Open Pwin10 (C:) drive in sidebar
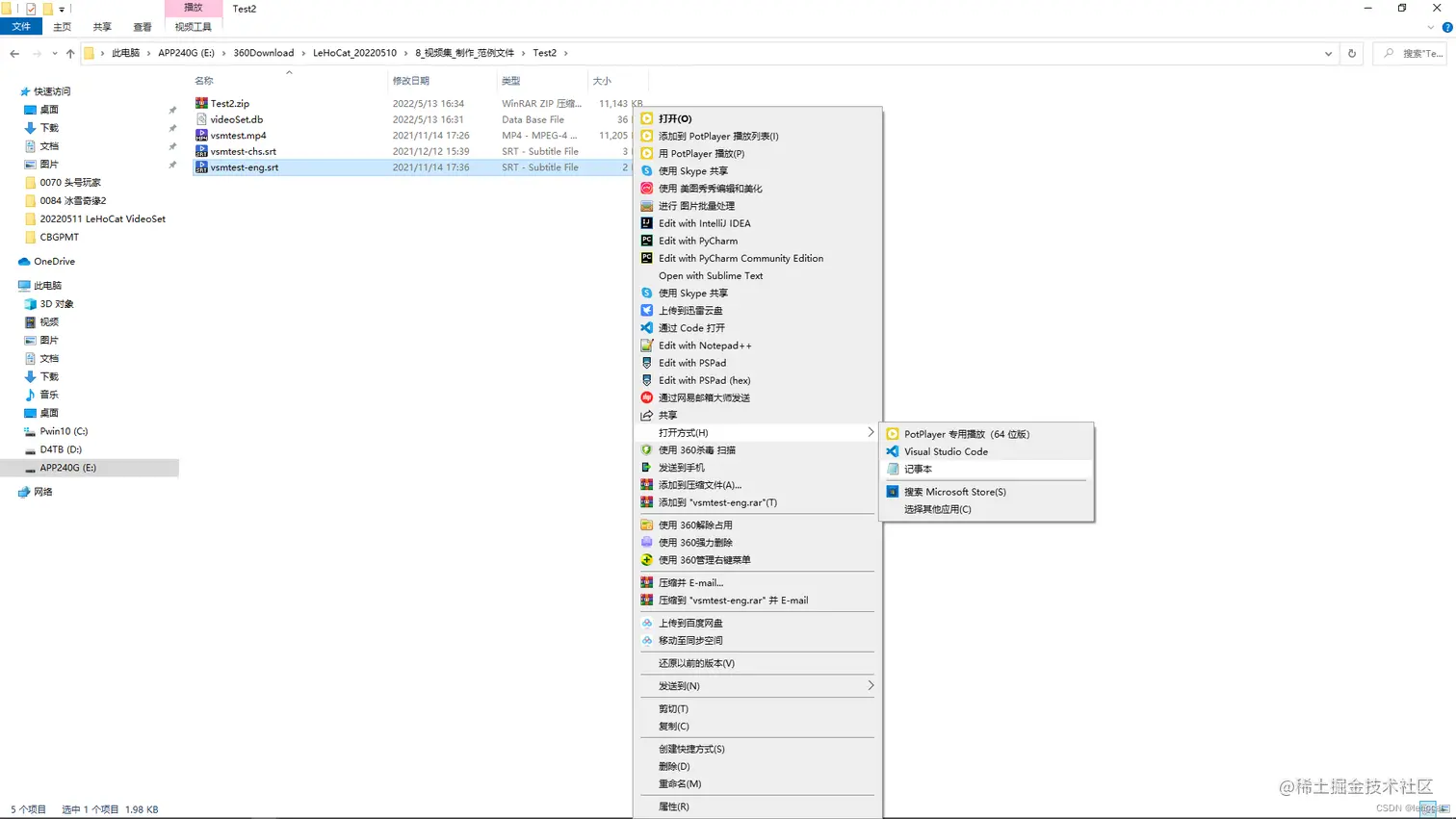The image size is (1456, 819). 64,431
